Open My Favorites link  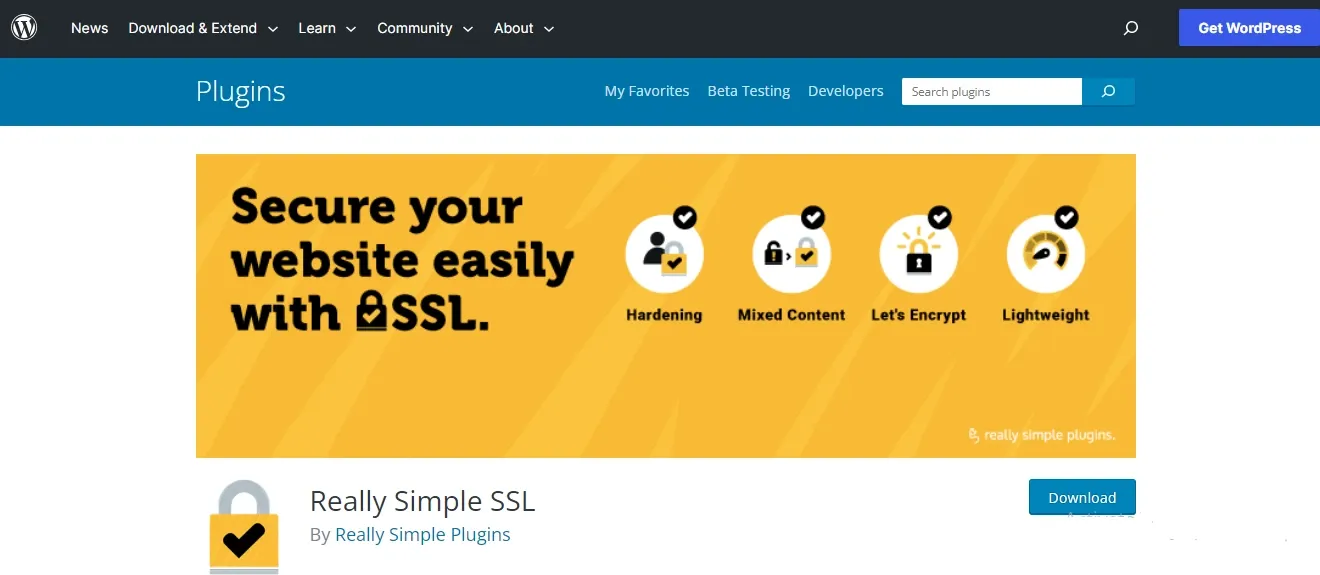pos(647,91)
